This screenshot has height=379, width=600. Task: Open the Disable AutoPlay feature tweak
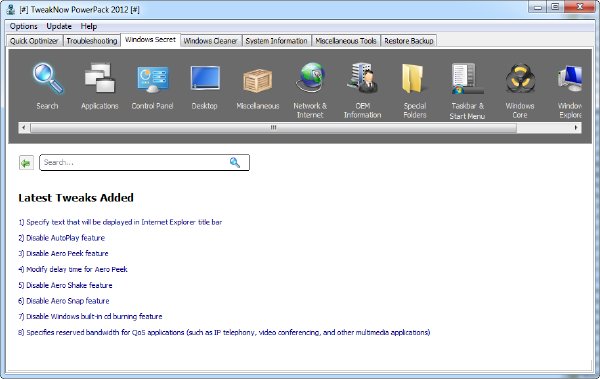pos(62,238)
